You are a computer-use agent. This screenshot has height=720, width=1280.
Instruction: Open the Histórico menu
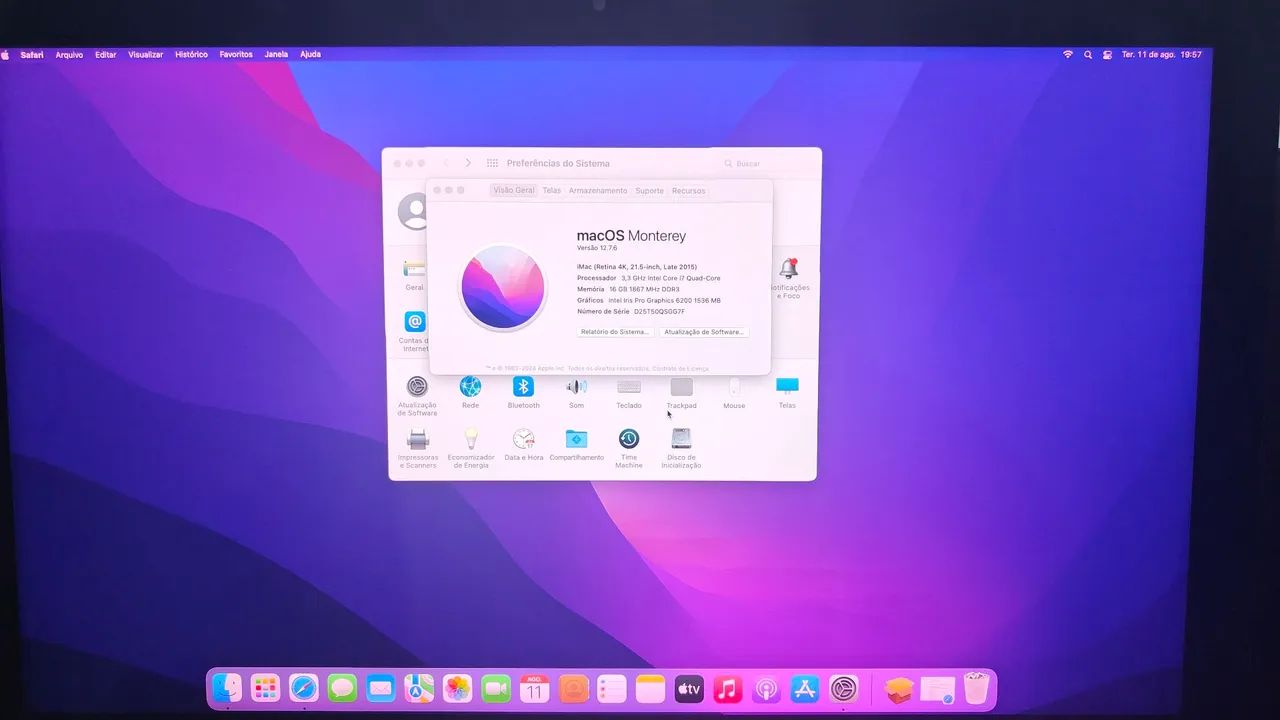coord(191,55)
